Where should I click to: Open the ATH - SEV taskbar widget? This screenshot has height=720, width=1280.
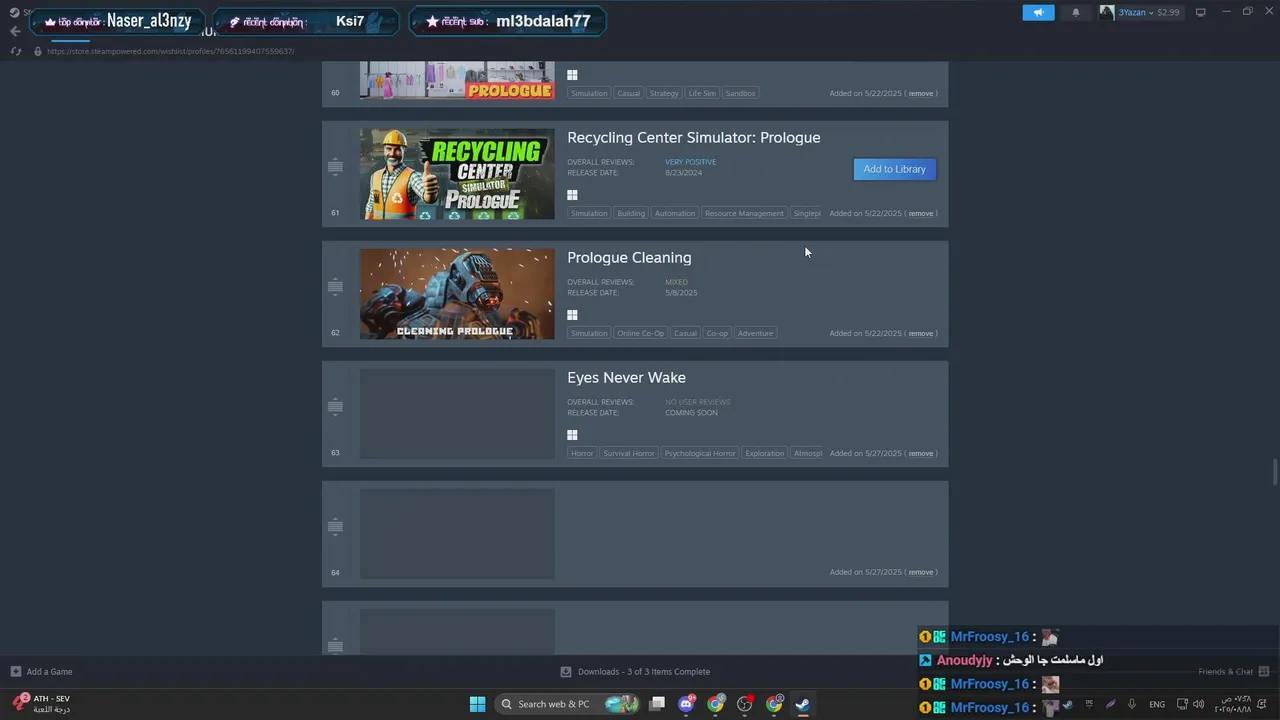pyautogui.click(x=42, y=704)
